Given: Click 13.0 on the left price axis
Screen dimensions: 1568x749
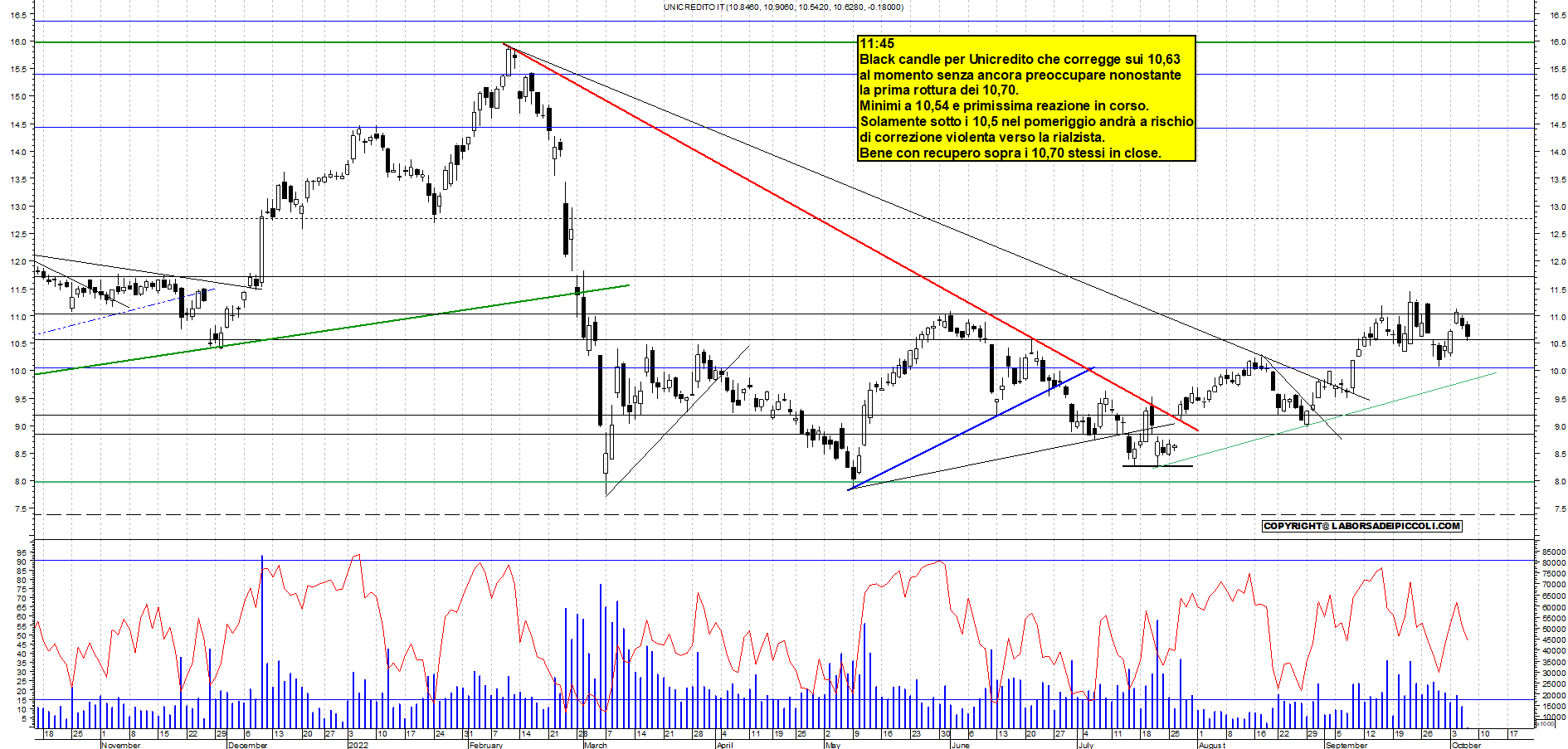Looking at the screenshot, I should click(x=17, y=207).
